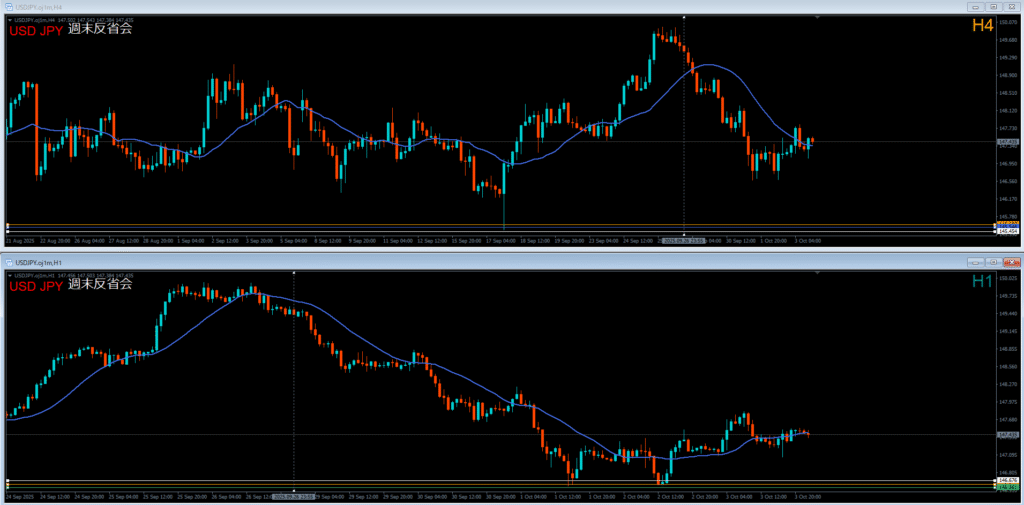Click the red USD JPY label on H4 chart

coord(36,29)
